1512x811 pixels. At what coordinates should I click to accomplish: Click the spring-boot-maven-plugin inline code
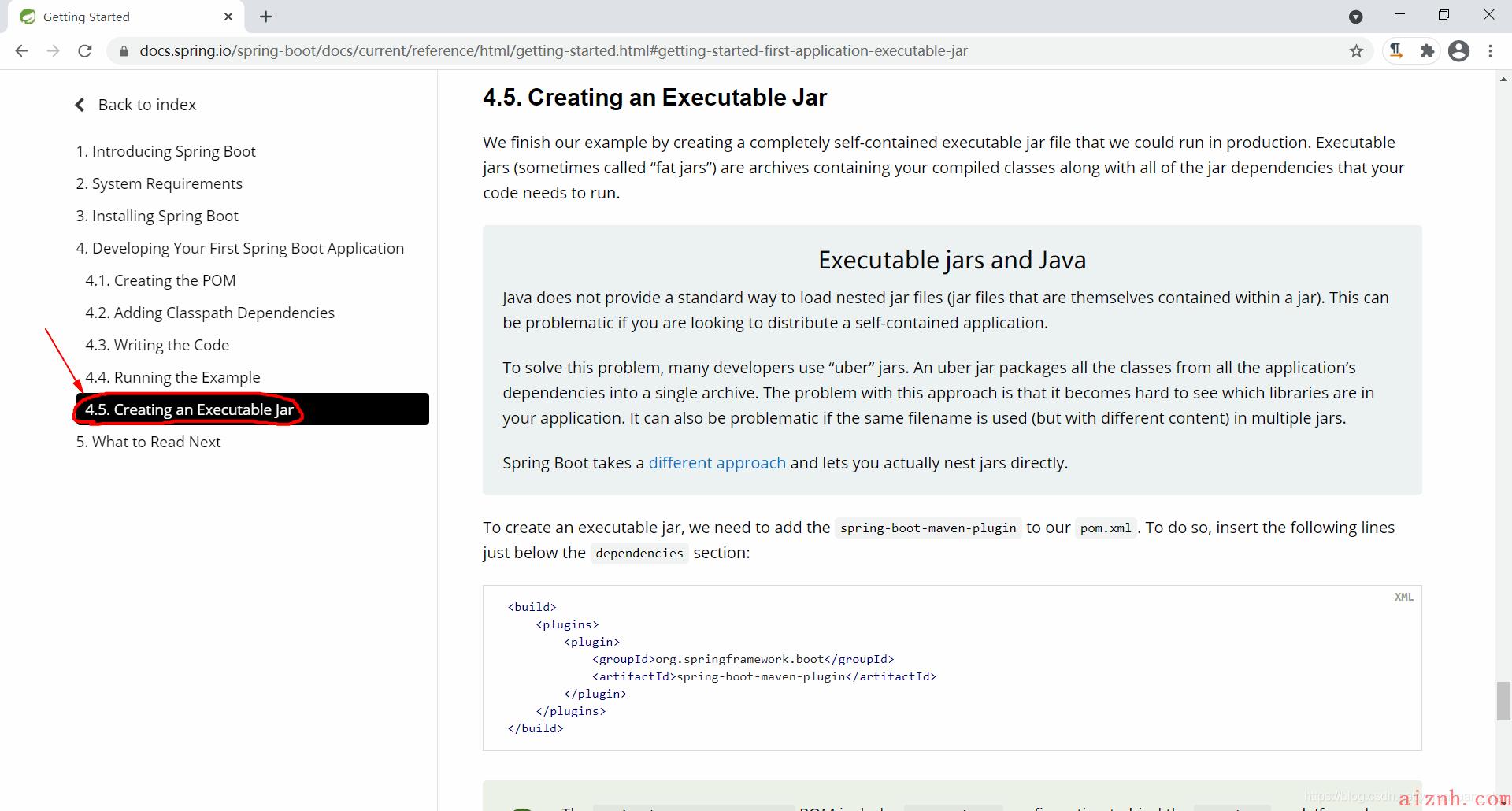point(928,528)
